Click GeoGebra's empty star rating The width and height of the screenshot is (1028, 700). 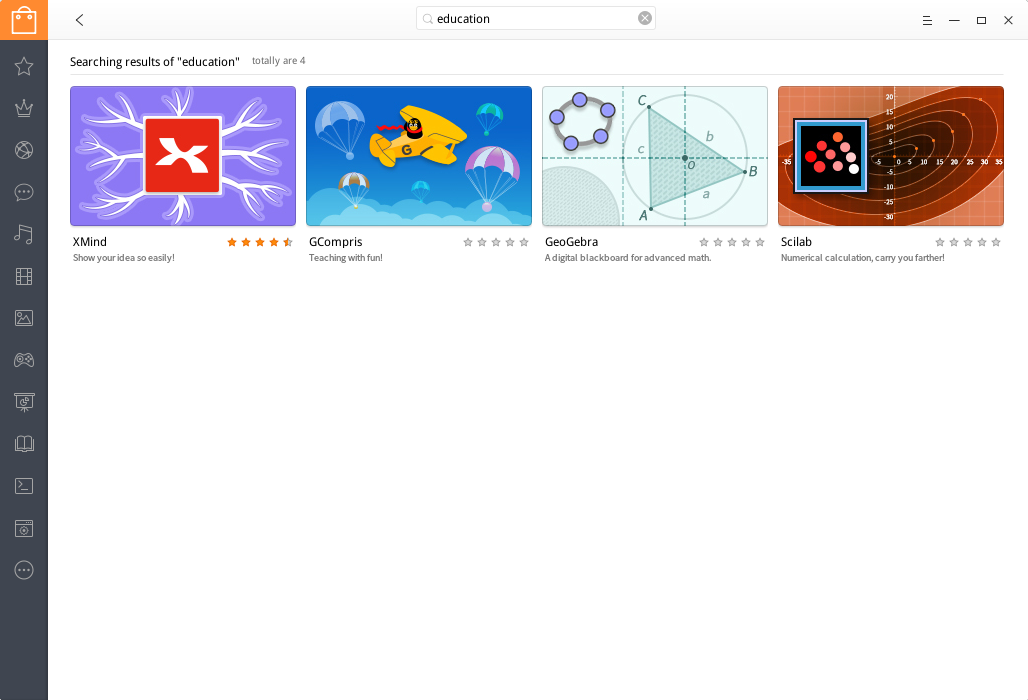click(x=732, y=243)
